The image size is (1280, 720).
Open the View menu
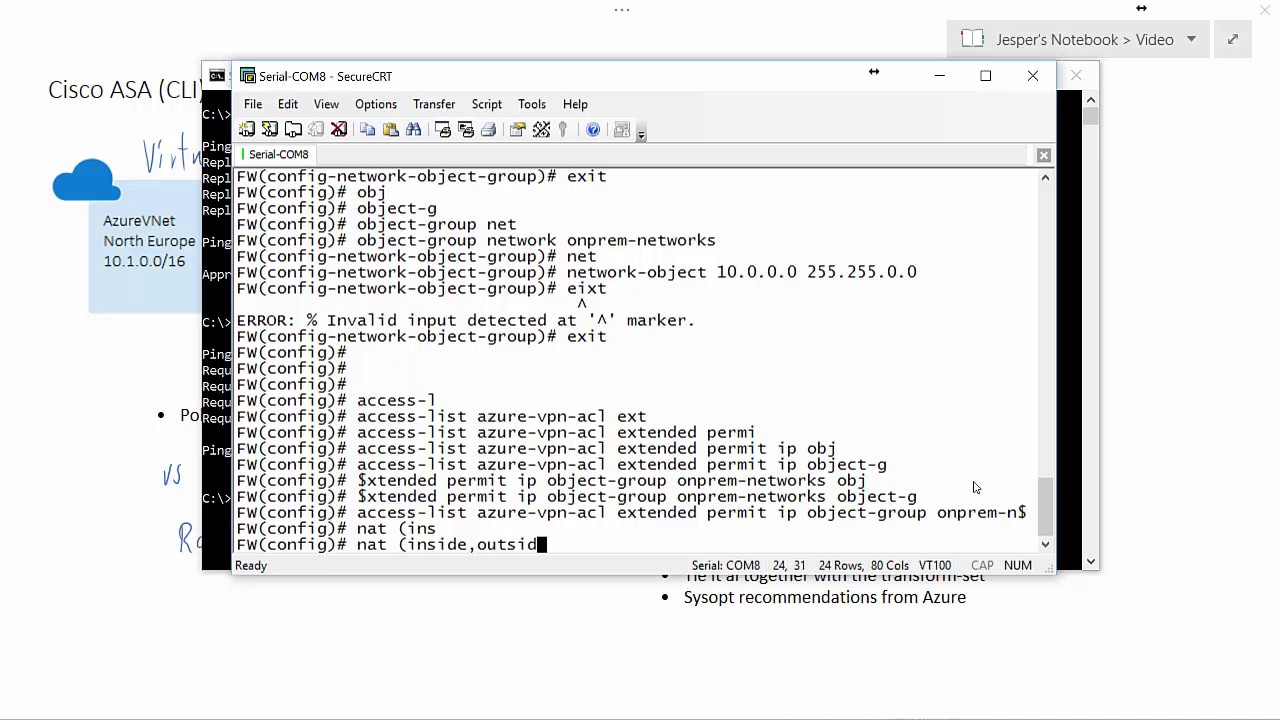click(x=326, y=104)
